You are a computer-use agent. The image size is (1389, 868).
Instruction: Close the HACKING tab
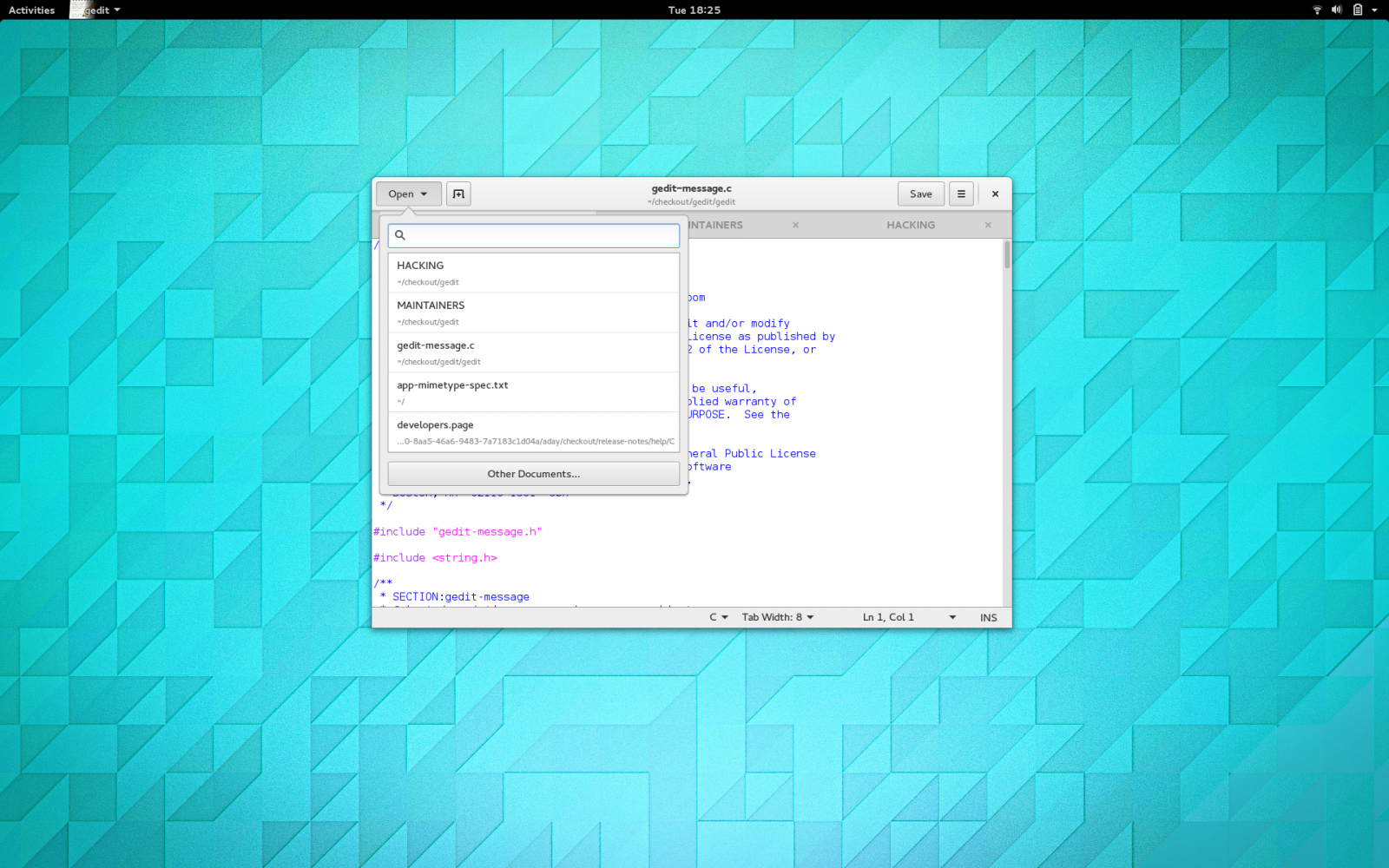click(x=988, y=225)
